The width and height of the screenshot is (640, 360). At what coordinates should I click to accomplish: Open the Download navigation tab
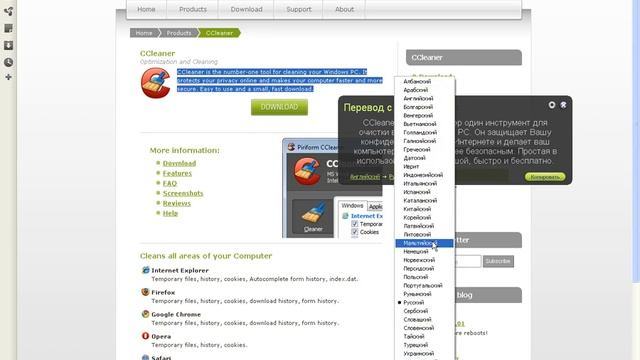(246, 9)
